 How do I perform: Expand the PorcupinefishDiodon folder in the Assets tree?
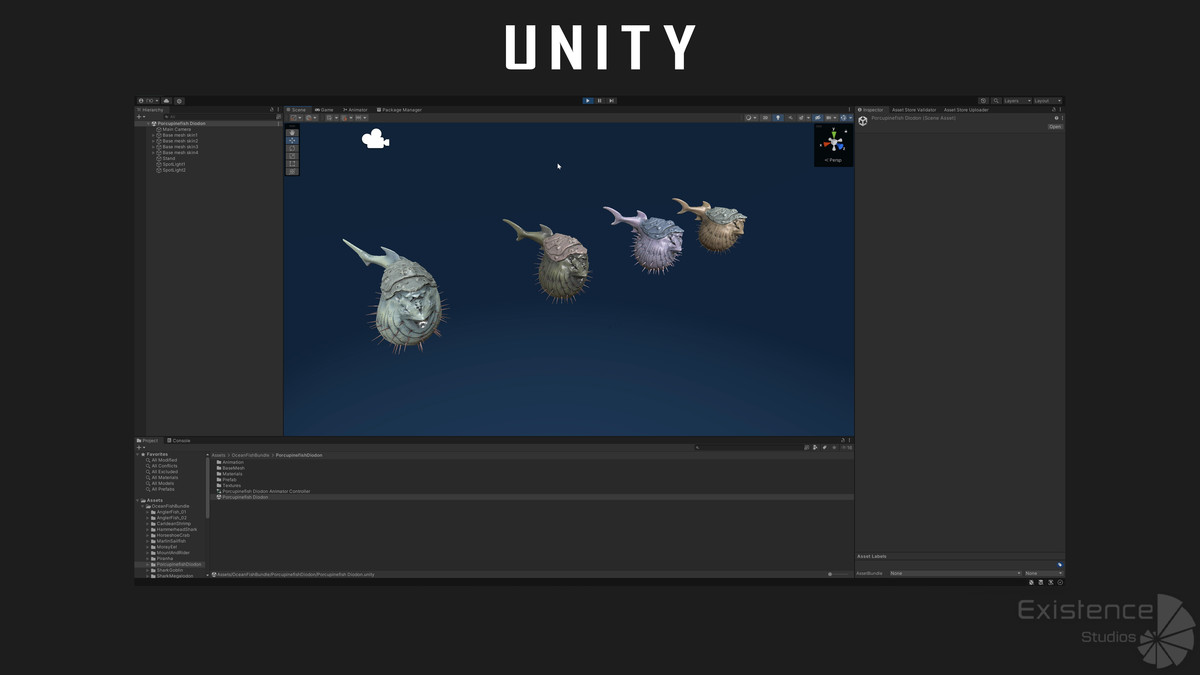[x=147, y=564]
